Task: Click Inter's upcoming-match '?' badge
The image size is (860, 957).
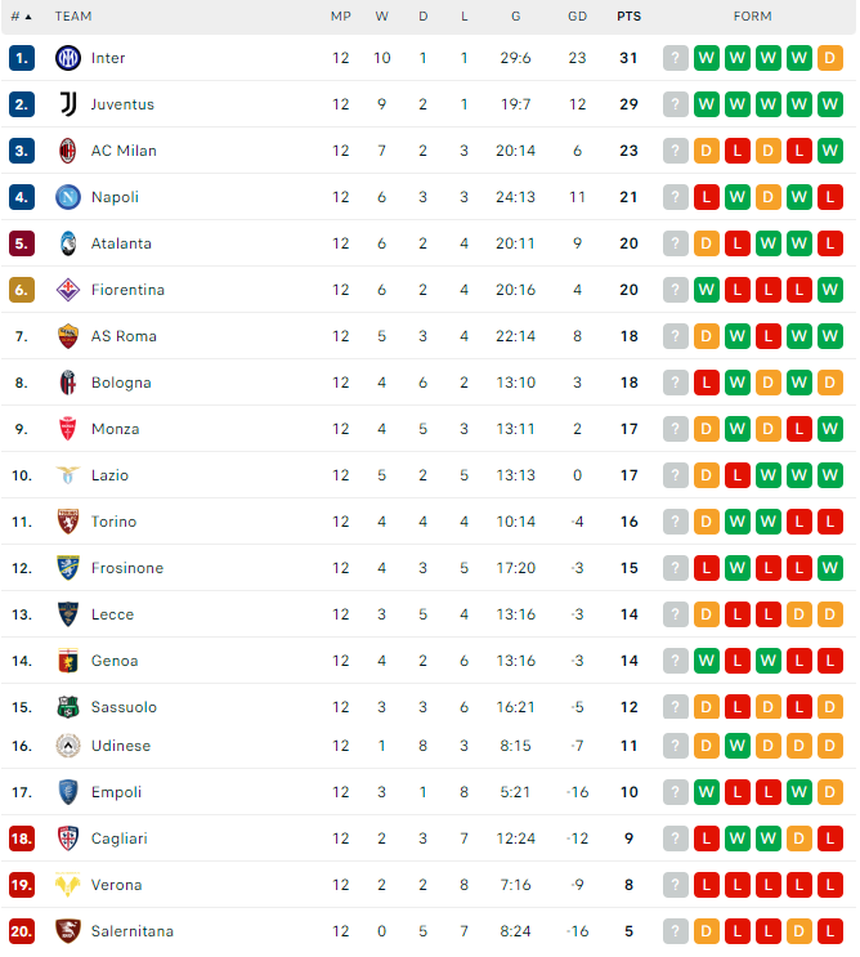Action: [x=675, y=58]
